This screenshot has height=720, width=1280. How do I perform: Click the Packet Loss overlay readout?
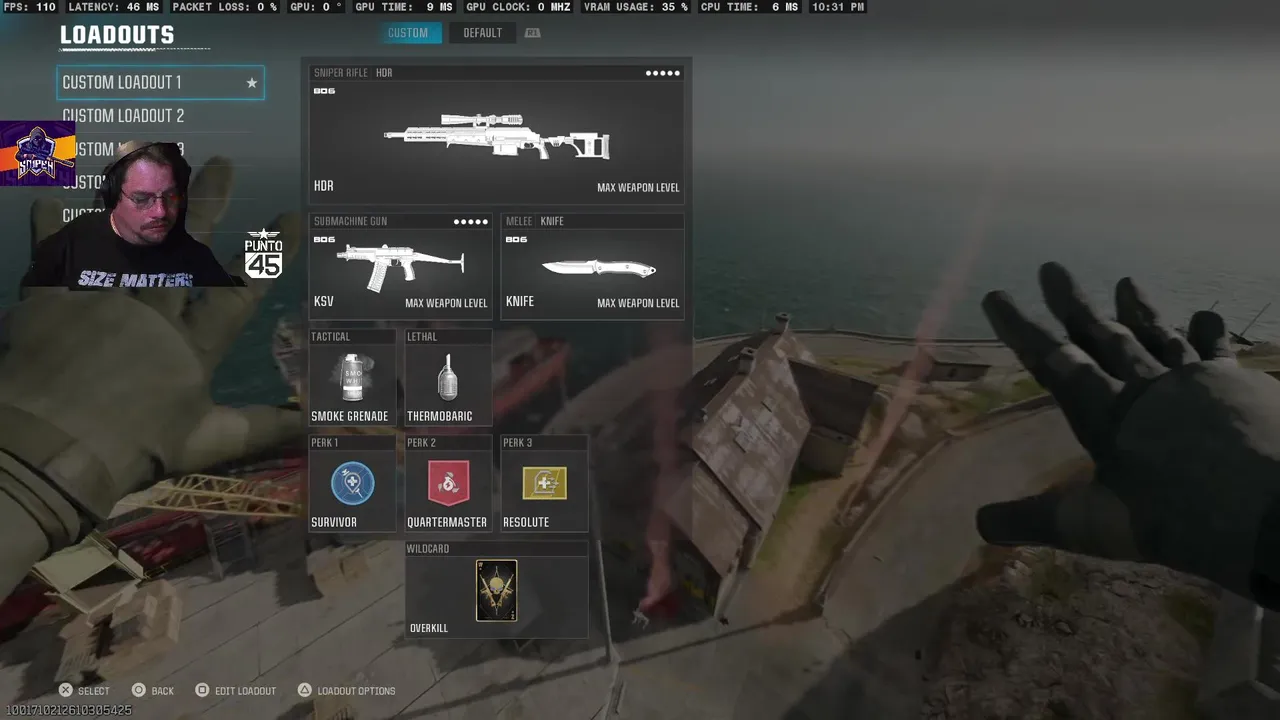[225, 7]
